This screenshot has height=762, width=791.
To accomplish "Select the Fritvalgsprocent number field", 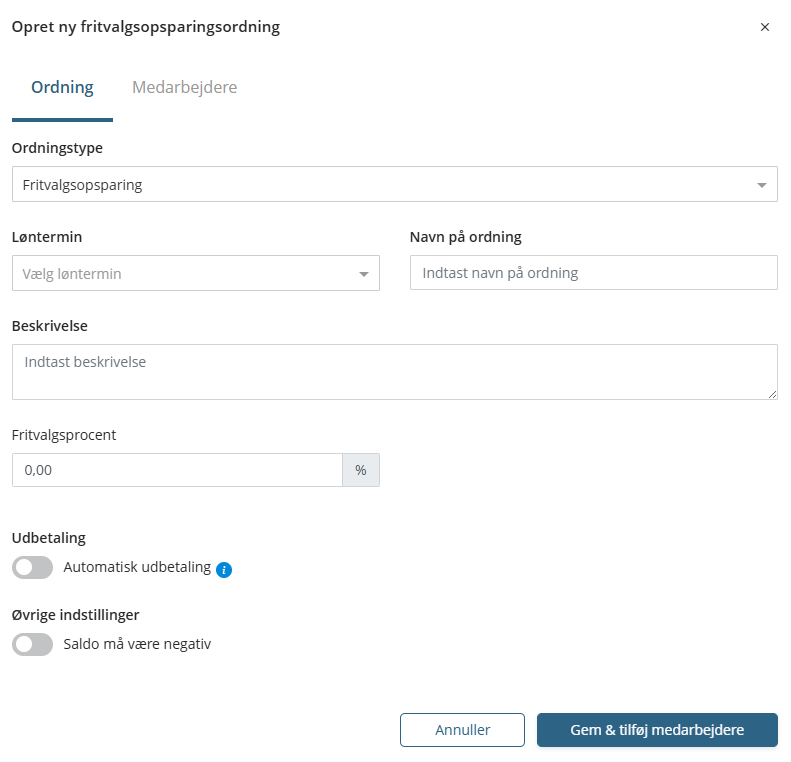I will (177, 470).
